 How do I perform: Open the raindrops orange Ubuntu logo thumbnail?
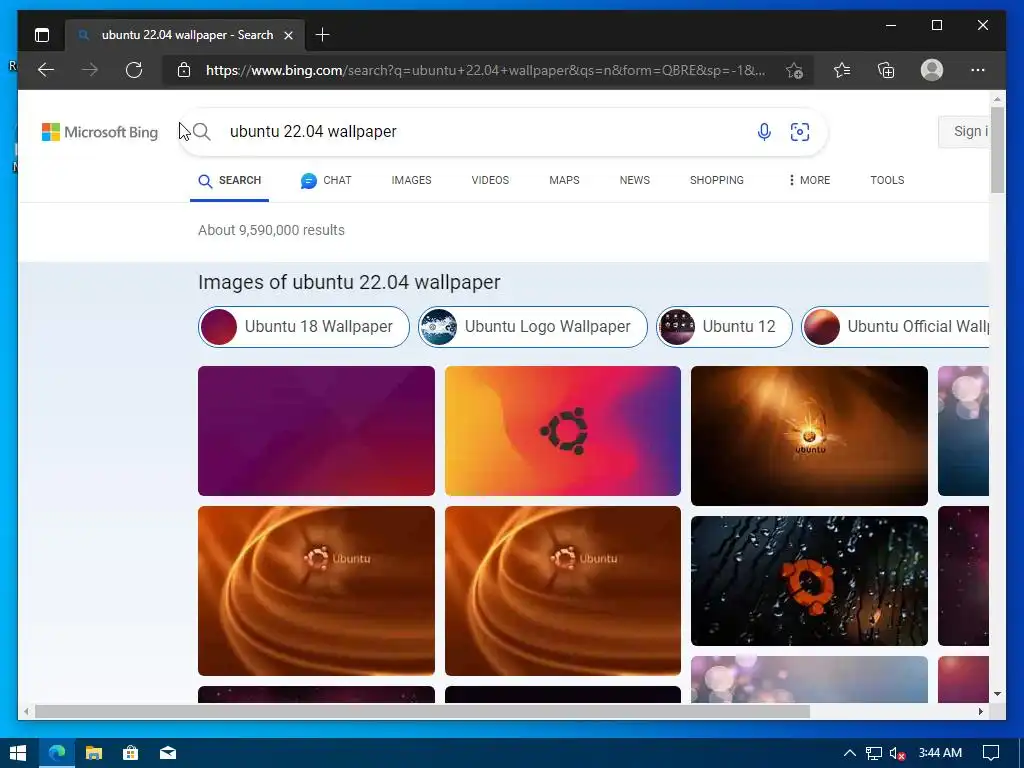[809, 581]
